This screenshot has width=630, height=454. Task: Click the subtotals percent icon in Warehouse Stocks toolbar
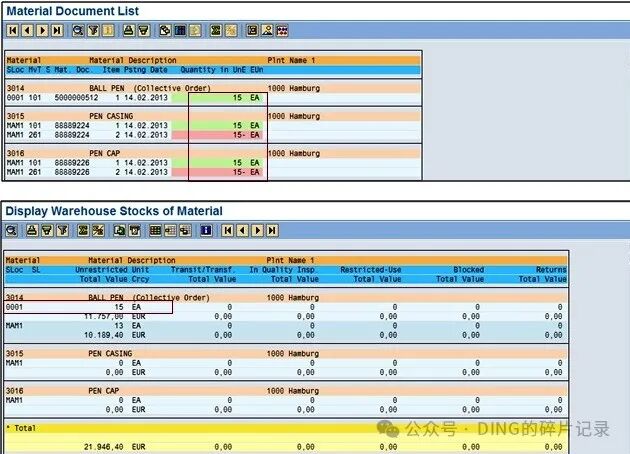[x=98, y=231]
